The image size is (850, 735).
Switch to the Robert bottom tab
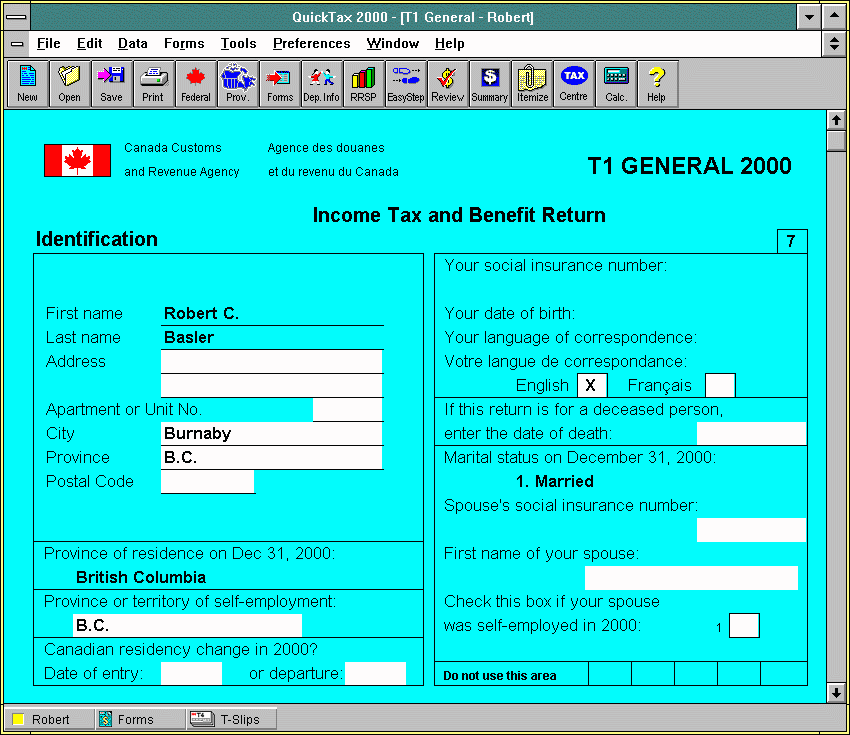(49, 719)
